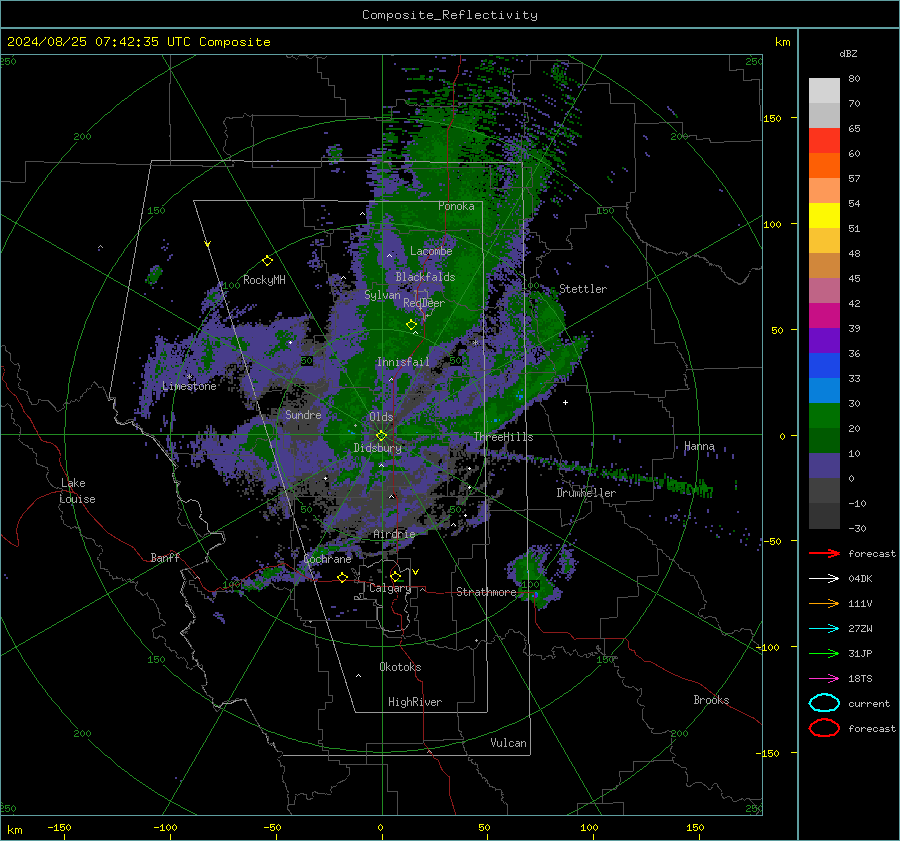Select the orange 60 dBZ swatch
This screenshot has width=900, height=841.
tap(824, 165)
